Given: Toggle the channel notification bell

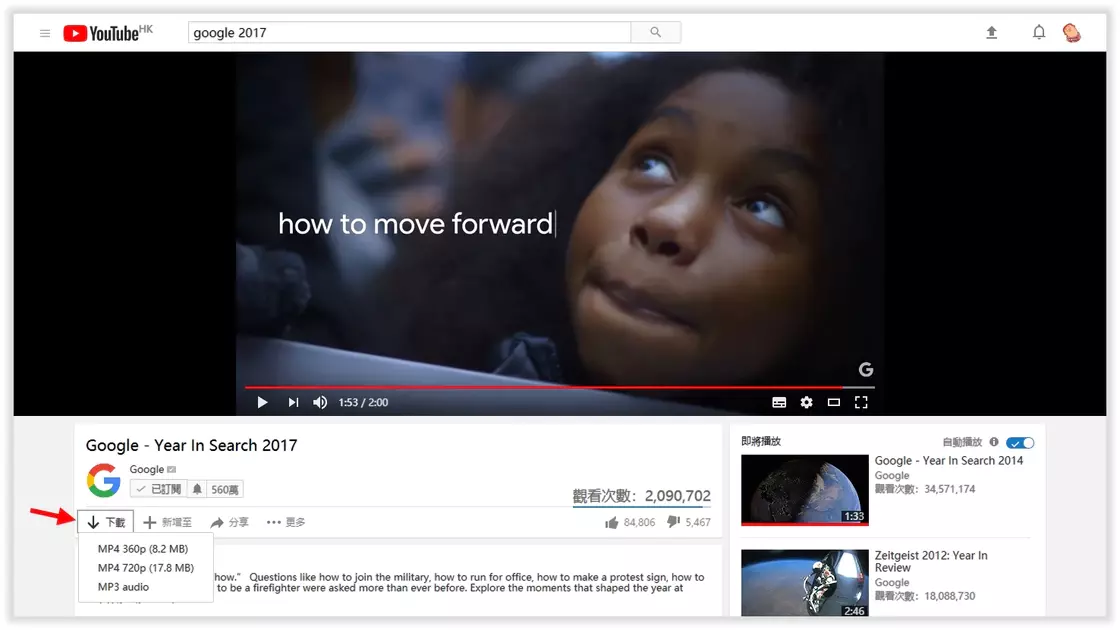Looking at the screenshot, I should point(197,489).
